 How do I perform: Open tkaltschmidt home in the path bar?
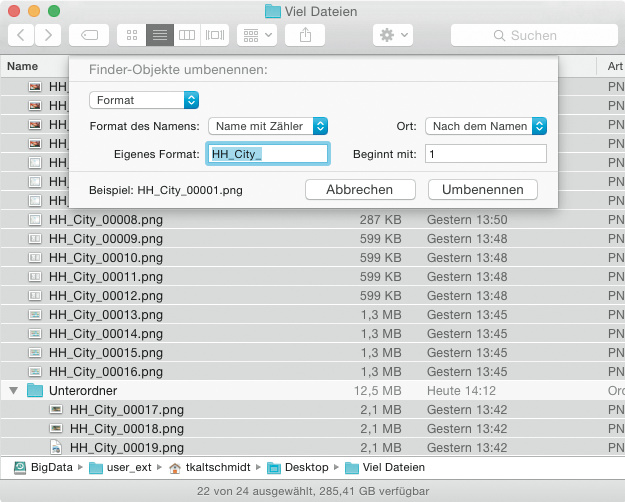[x=210, y=467]
